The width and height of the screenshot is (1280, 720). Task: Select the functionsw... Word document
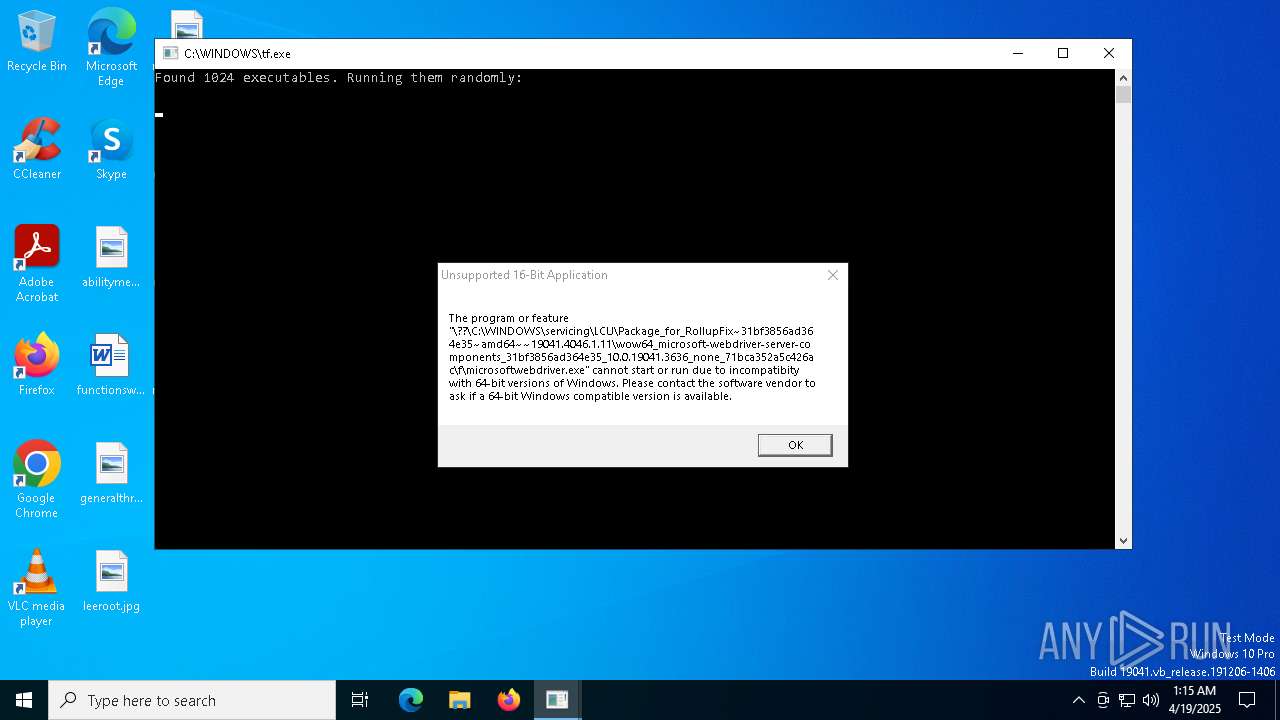pyautogui.click(x=111, y=365)
